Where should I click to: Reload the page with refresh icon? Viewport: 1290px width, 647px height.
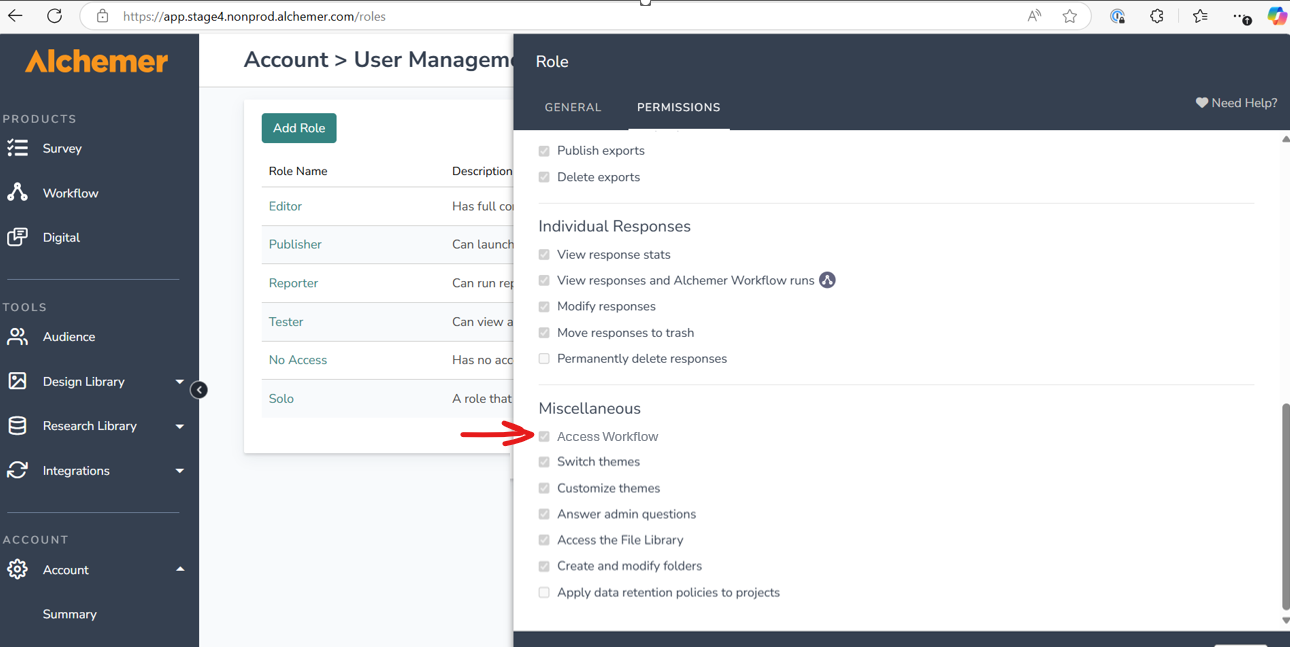point(54,16)
